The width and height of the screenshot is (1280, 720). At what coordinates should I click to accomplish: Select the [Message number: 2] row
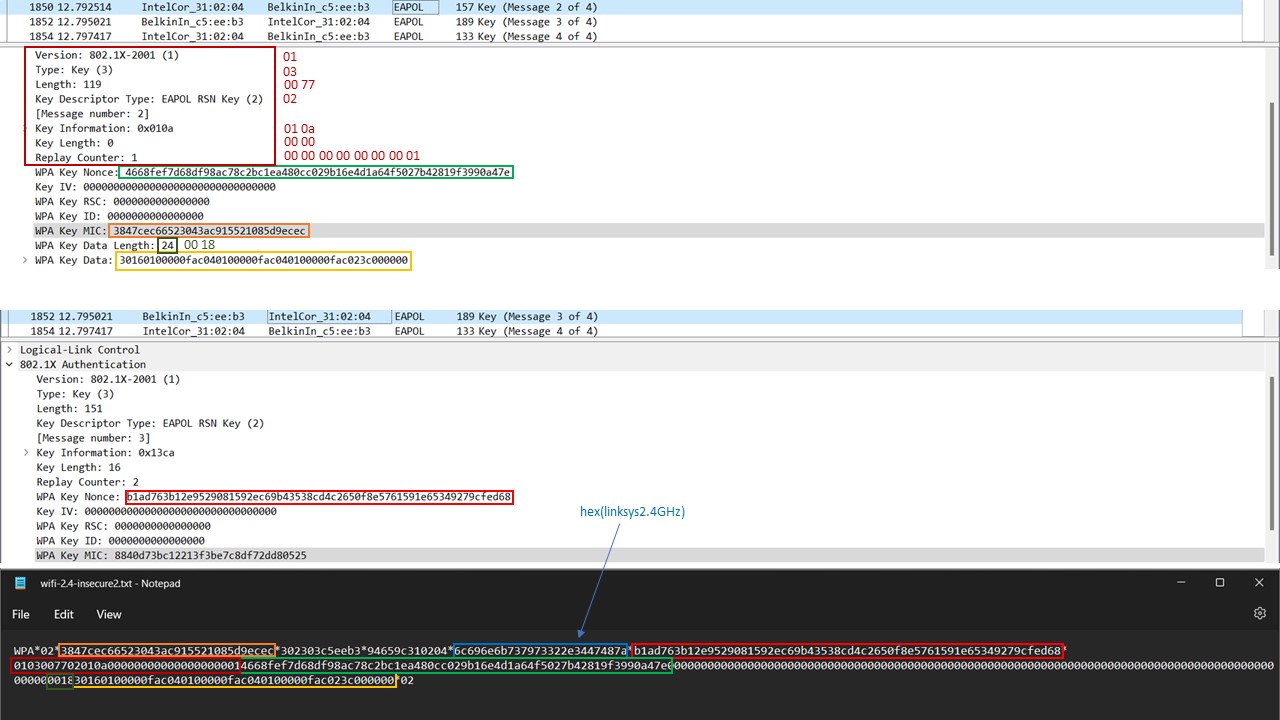click(92, 114)
